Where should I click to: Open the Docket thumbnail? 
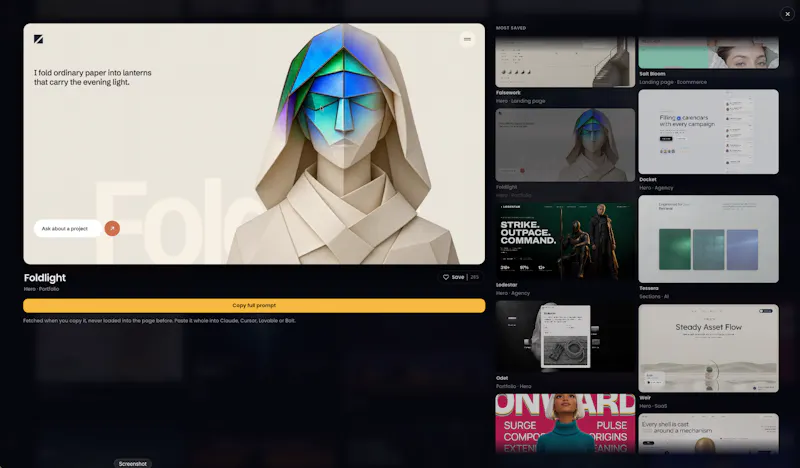click(709, 132)
